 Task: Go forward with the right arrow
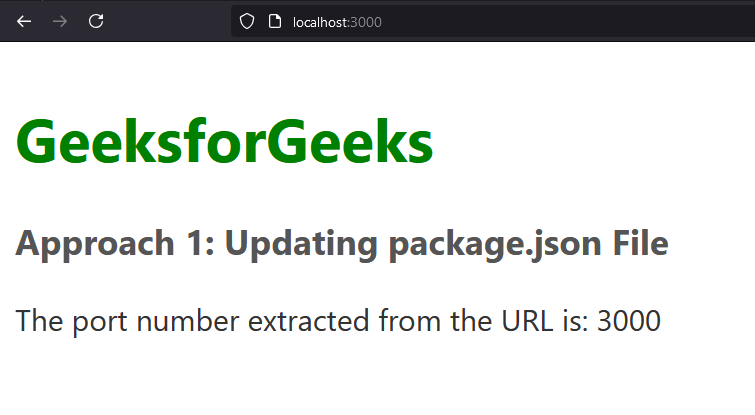(60, 21)
